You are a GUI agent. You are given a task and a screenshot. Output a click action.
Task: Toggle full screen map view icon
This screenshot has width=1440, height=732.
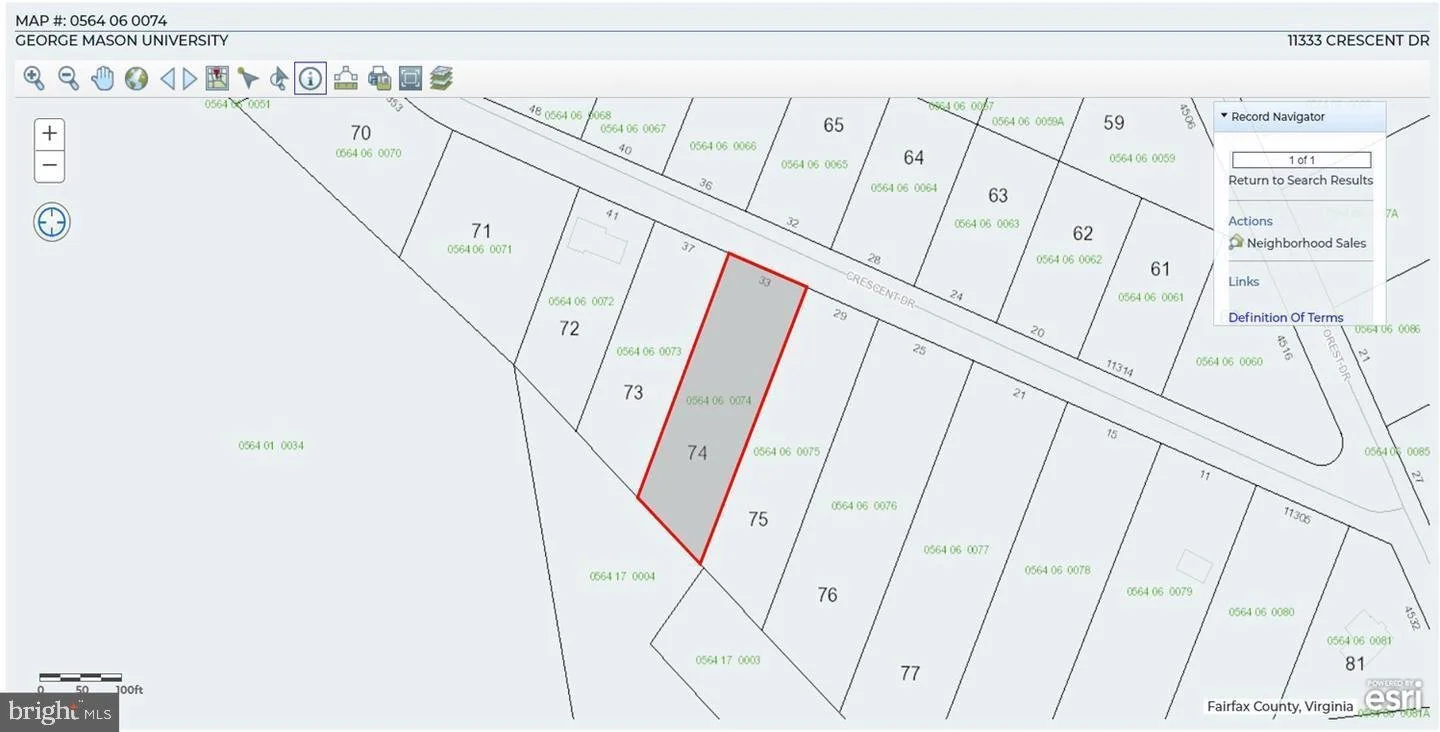click(410, 78)
